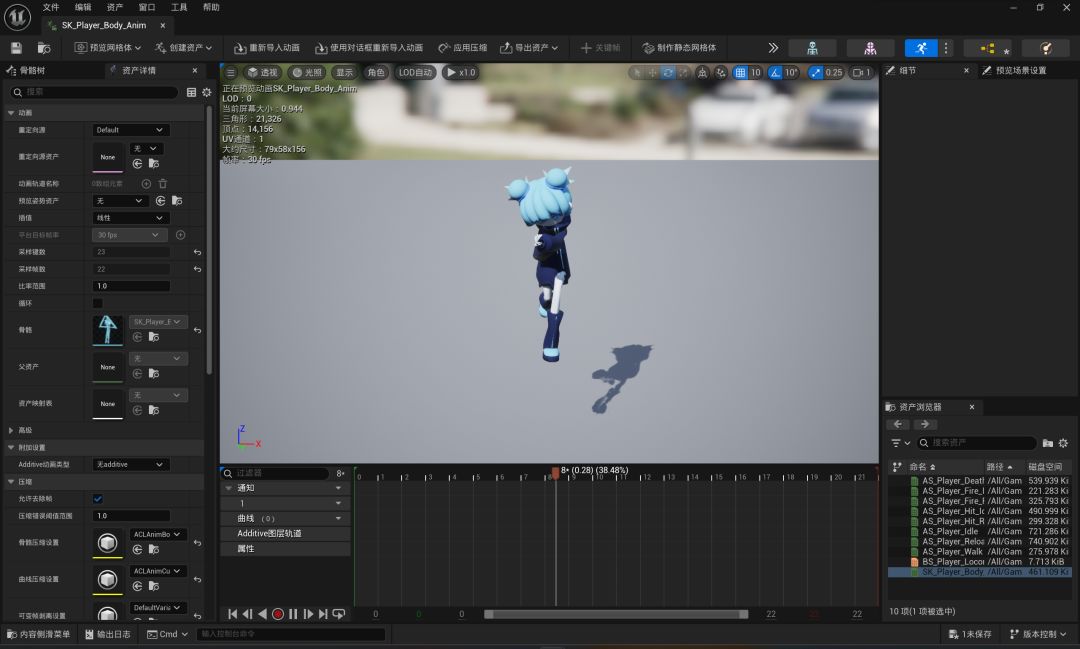Open Additive动画类型 dropdown
1080x649 pixels.
coord(129,464)
